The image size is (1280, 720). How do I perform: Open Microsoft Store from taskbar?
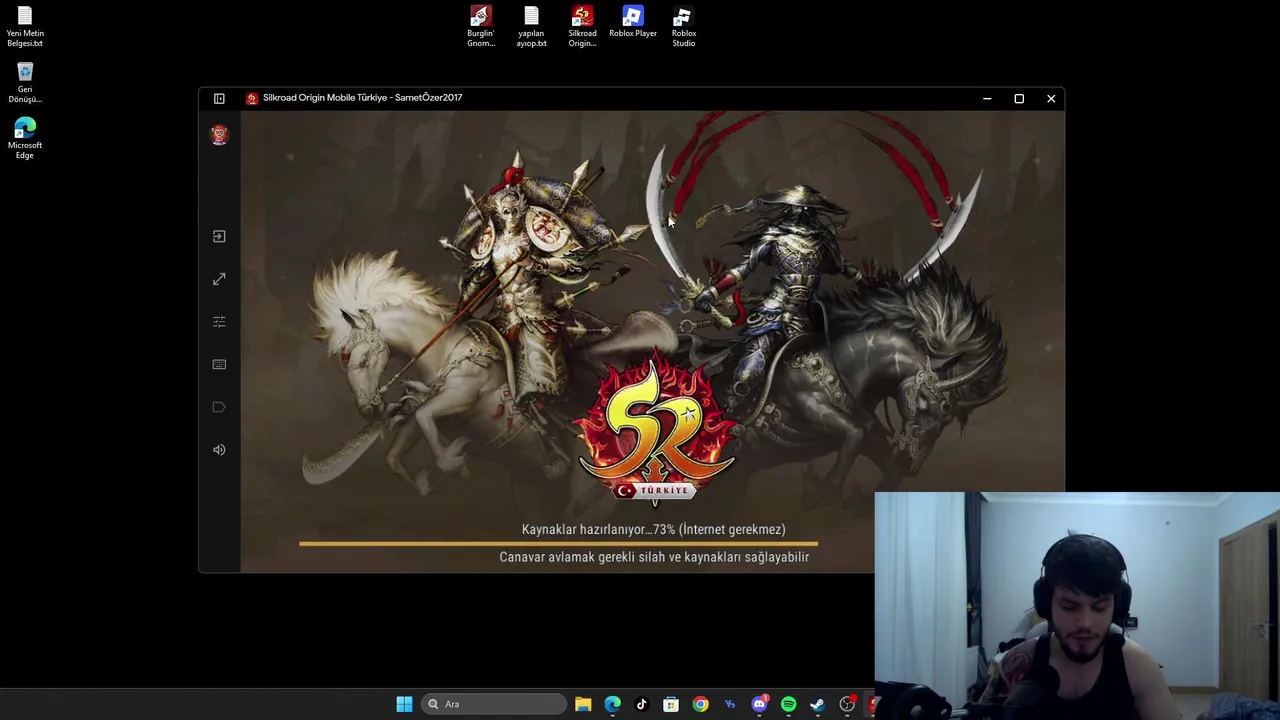point(671,704)
